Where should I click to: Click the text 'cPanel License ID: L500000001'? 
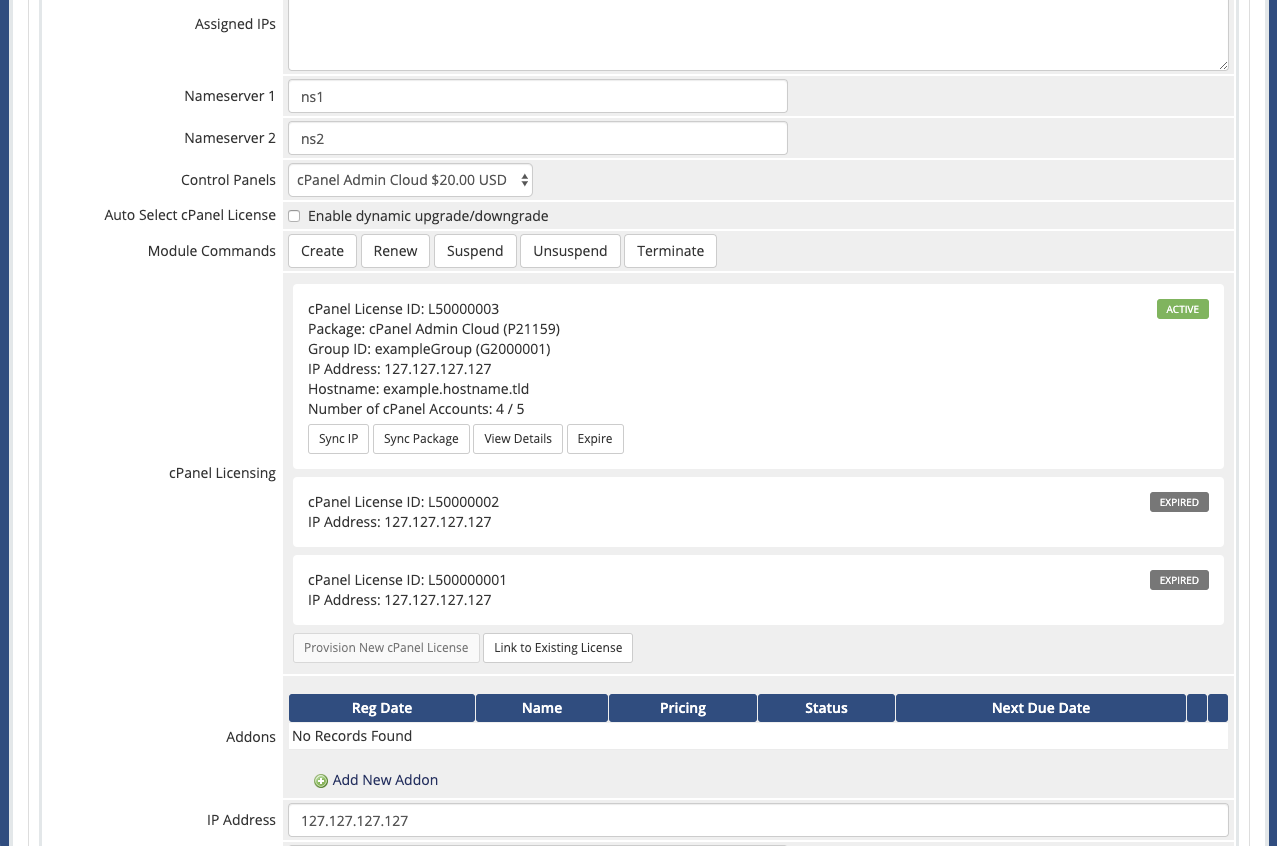(x=407, y=580)
